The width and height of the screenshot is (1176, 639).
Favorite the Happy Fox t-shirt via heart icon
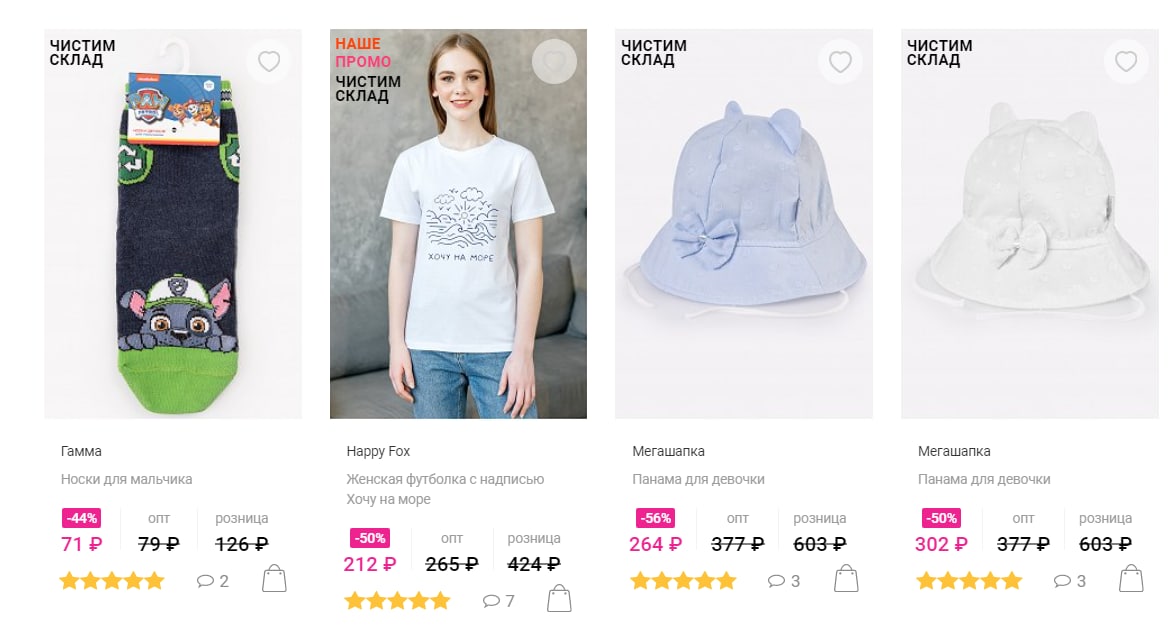point(554,61)
